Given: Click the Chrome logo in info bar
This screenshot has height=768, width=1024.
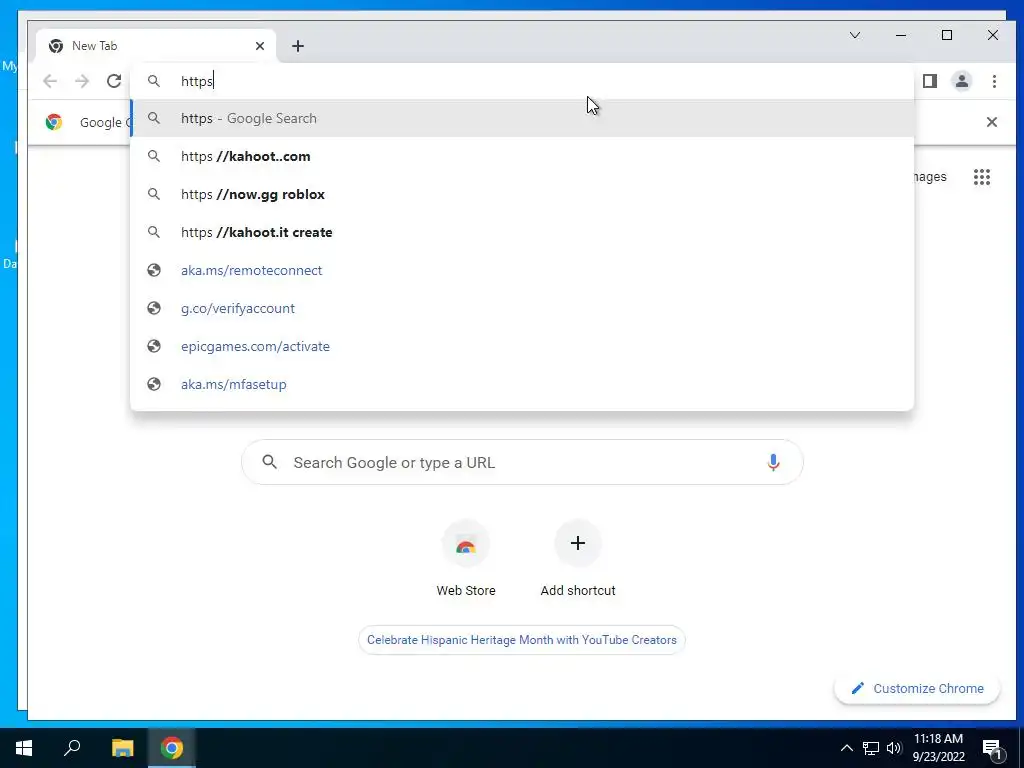Looking at the screenshot, I should [x=54, y=122].
